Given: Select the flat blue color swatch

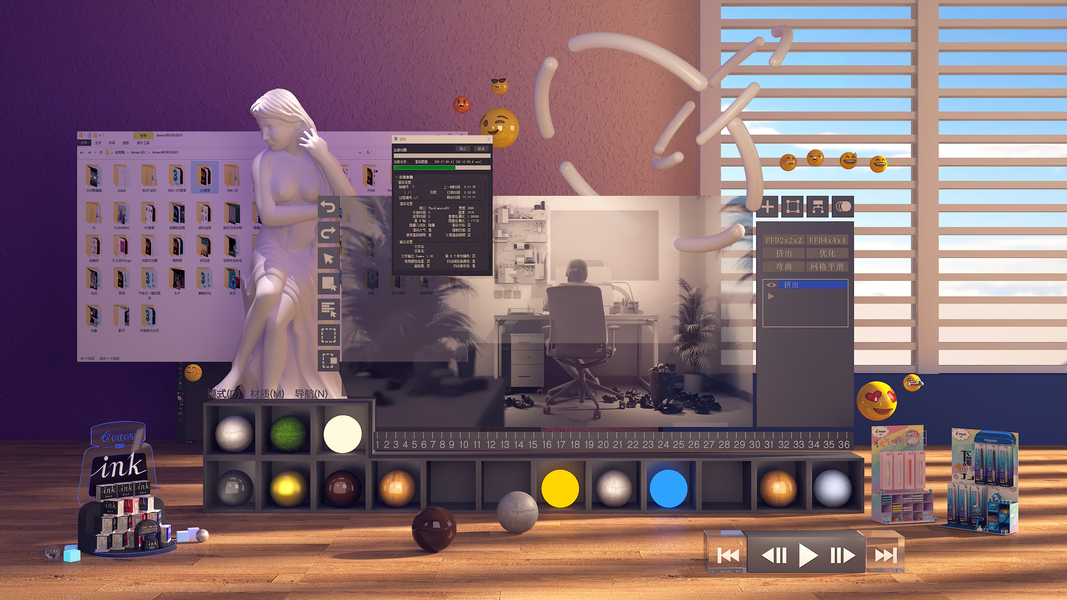Looking at the screenshot, I should (x=668, y=488).
